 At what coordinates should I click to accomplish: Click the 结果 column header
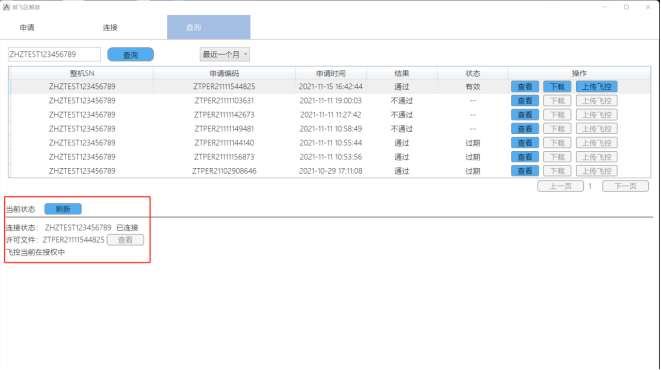tap(402, 73)
